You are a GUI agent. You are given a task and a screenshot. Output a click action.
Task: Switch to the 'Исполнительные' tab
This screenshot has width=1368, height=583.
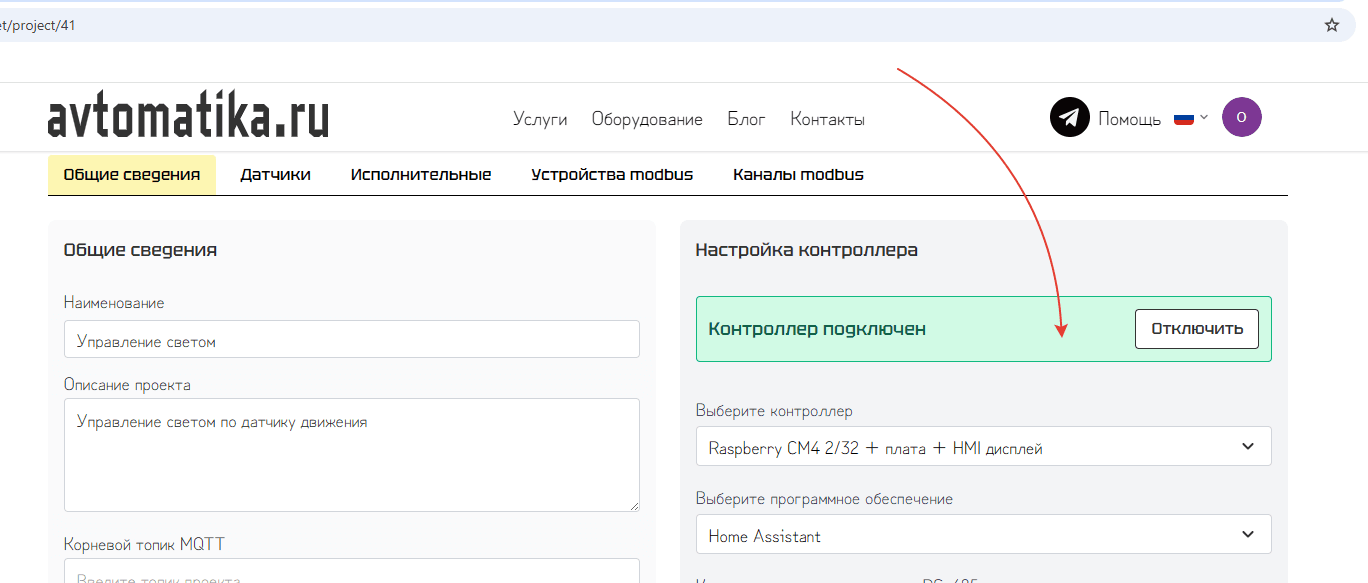tap(421, 175)
